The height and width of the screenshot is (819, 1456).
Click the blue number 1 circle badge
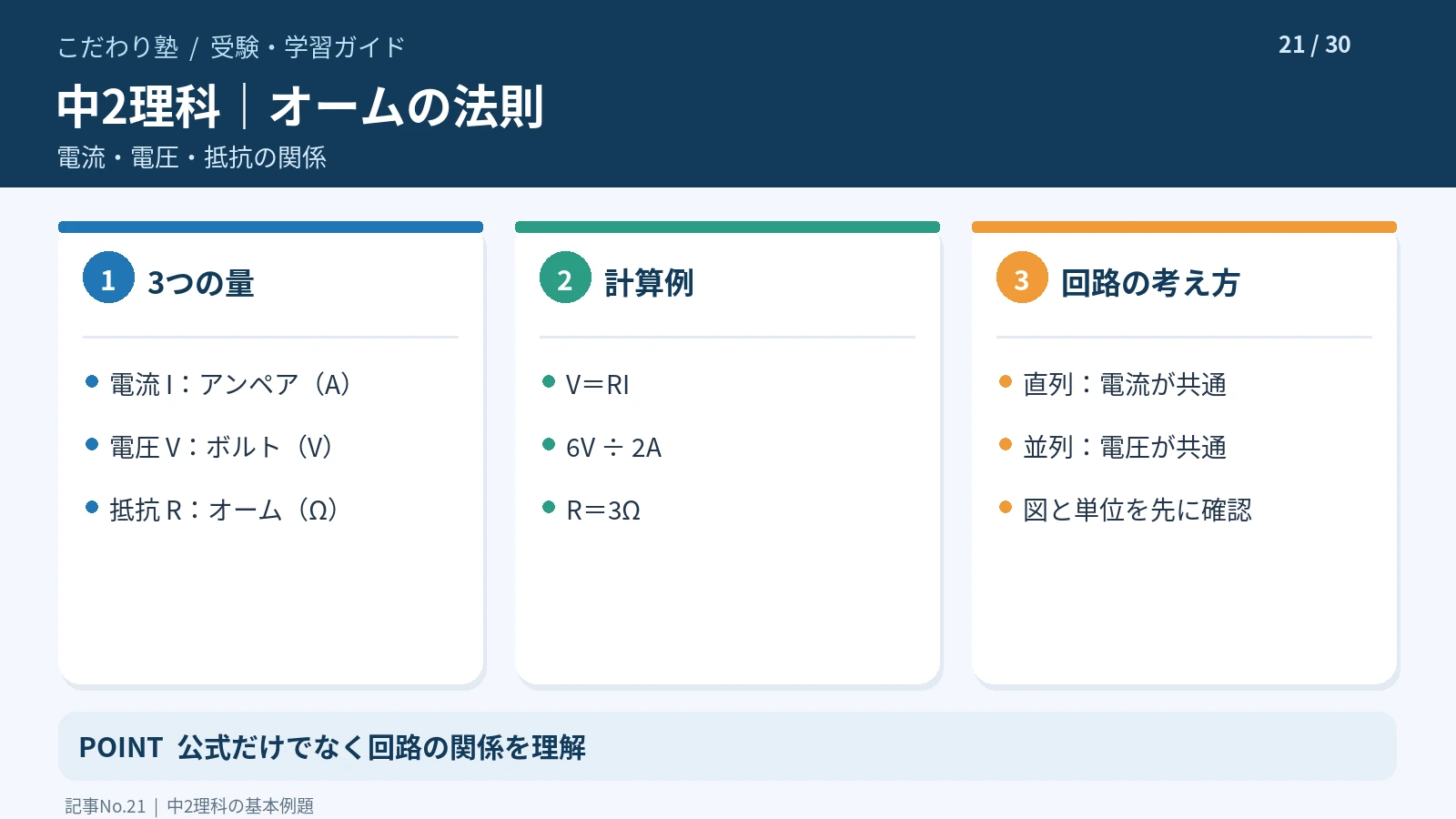[x=108, y=278]
